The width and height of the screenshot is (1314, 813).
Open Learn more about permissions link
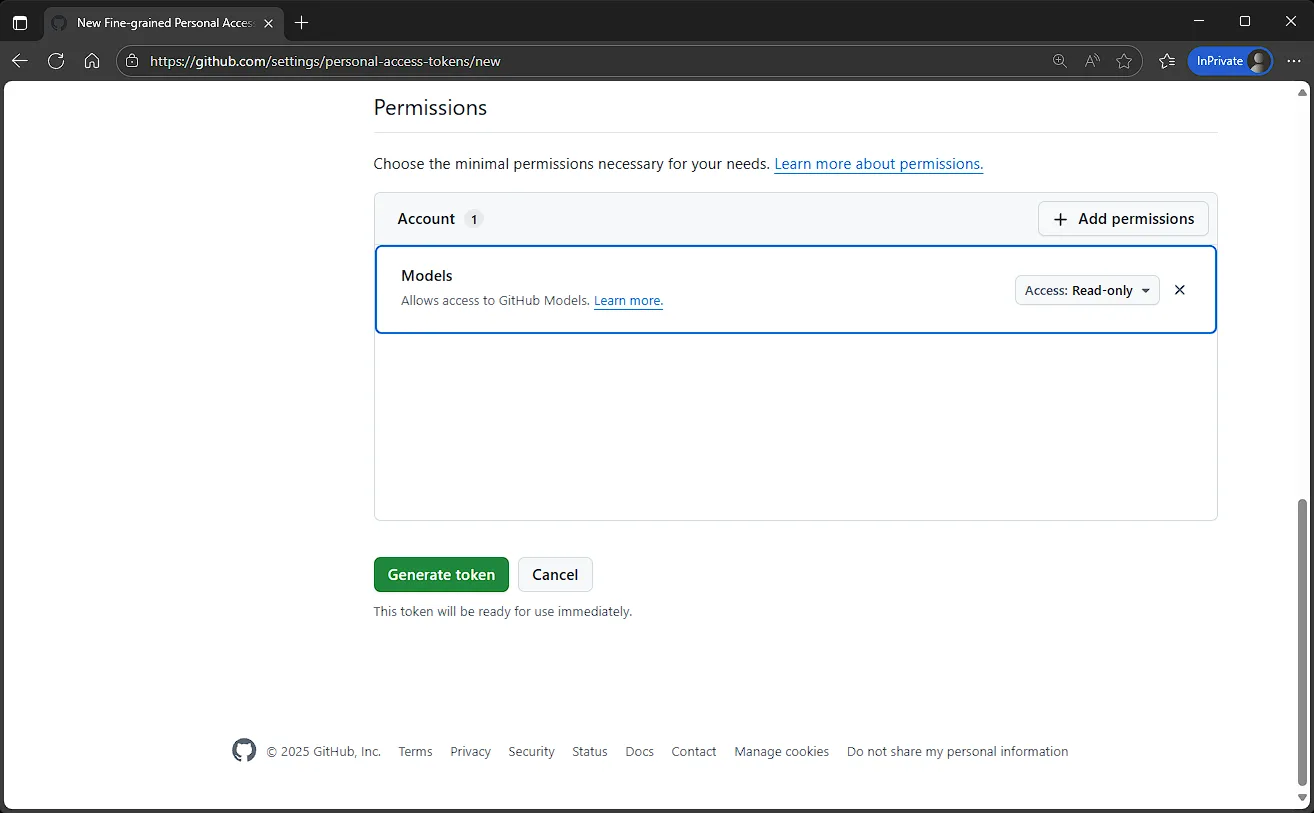(878, 164)
